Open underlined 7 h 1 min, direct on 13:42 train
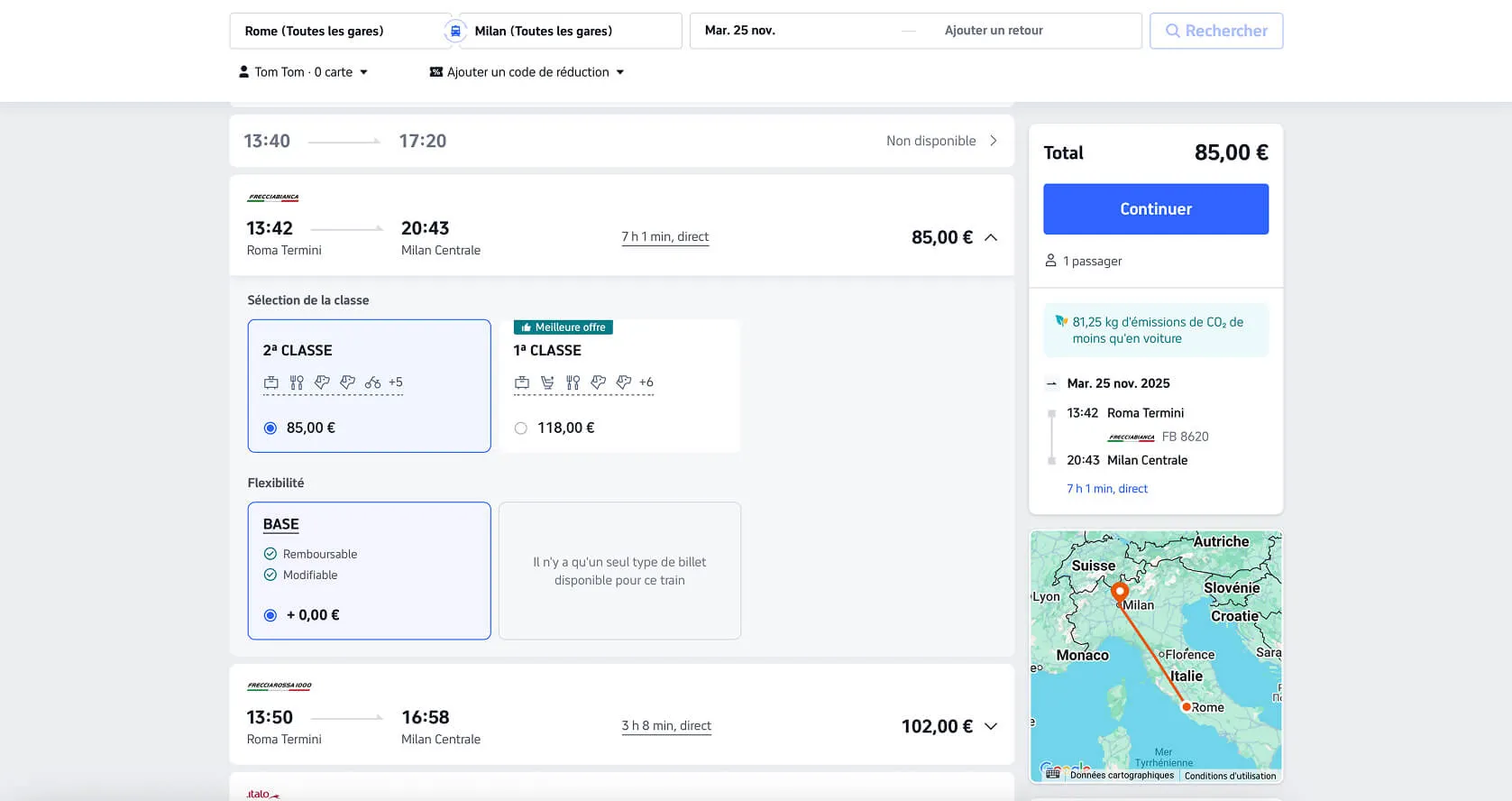Screen dimensions: 1512x801 click(665, 237)
